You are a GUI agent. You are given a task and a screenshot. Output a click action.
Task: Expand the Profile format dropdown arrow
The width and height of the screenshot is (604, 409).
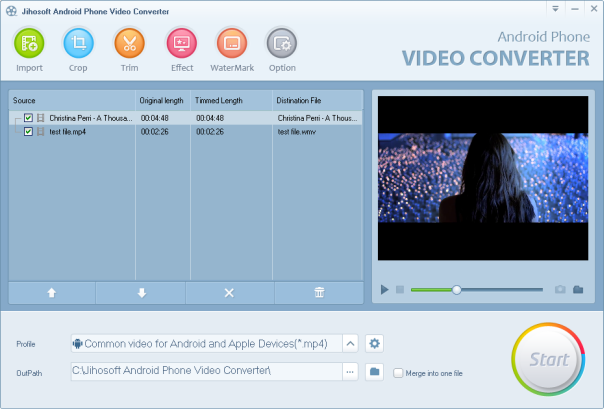point(350,344)
